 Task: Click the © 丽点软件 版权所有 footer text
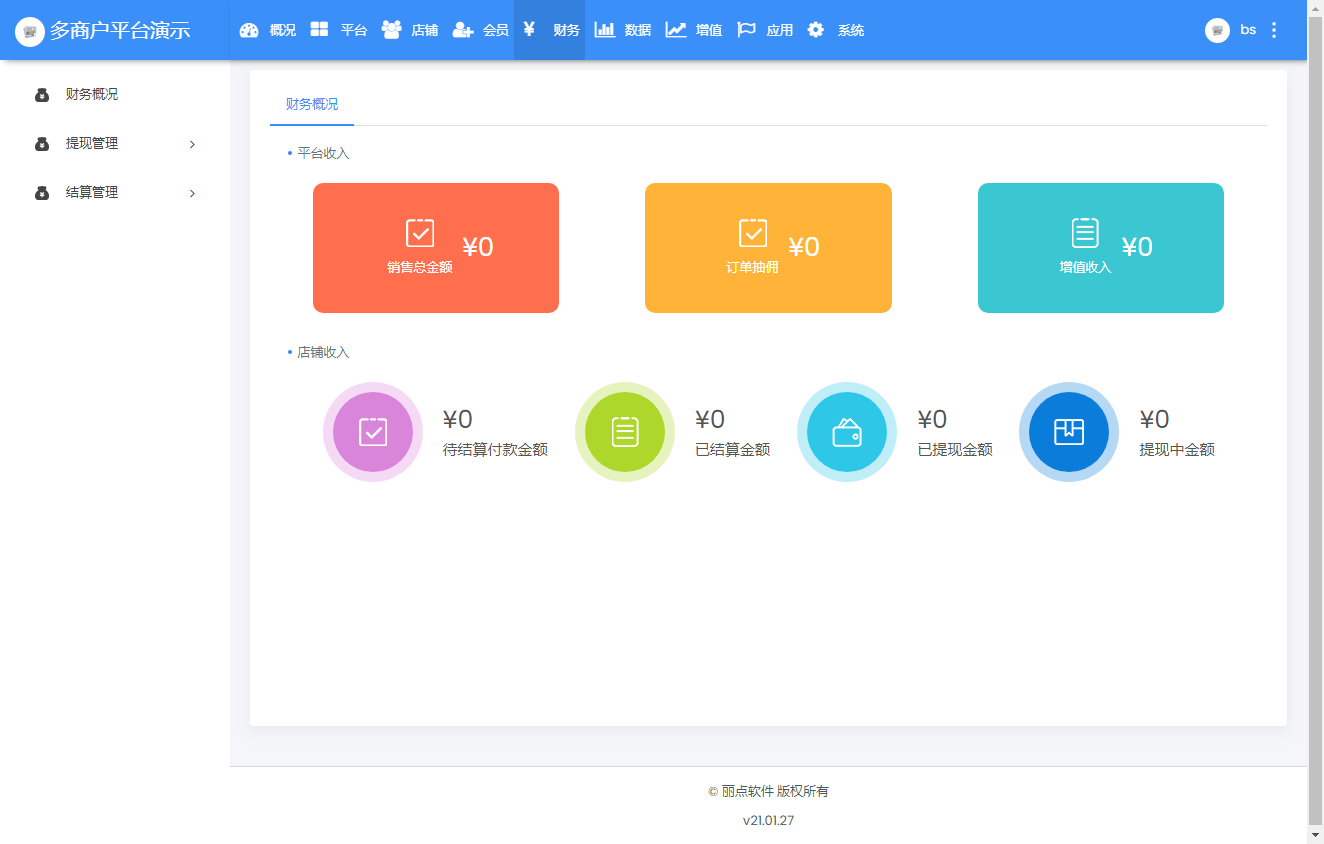(768, 791)
